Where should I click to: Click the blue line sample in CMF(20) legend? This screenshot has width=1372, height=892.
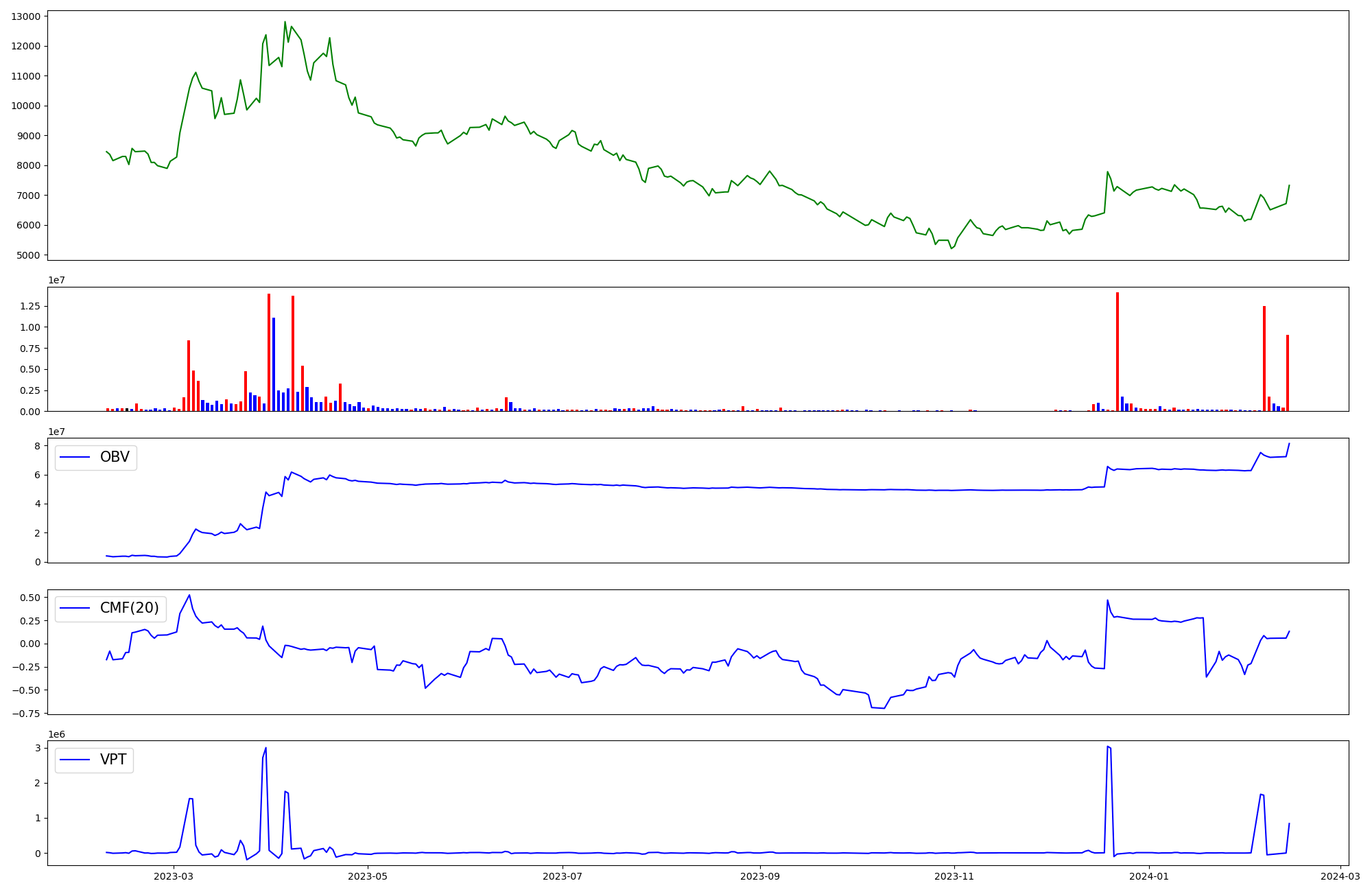tap(75, 609)
